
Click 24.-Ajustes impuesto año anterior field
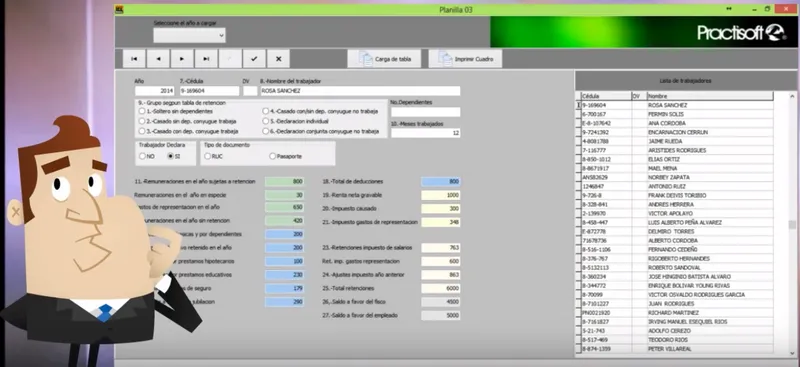pyautogui.click(x=441, y=275)
